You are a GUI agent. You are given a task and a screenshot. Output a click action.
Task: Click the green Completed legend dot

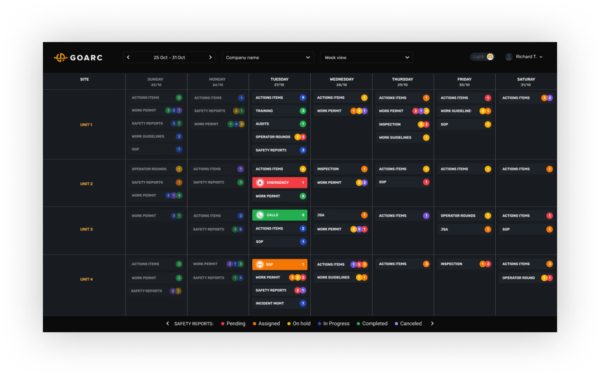[x=358, y=324]
